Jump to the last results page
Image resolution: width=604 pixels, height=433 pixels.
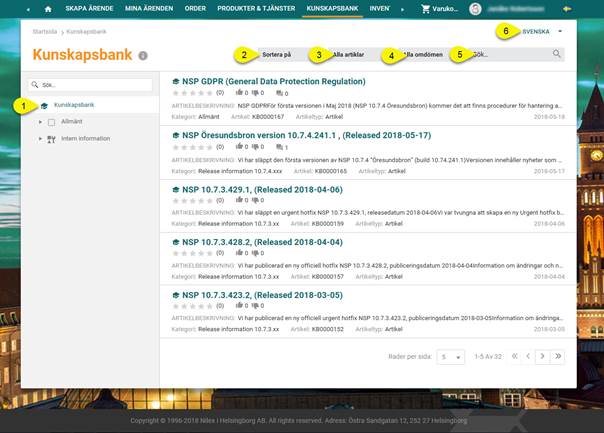(x=557, y=356)
